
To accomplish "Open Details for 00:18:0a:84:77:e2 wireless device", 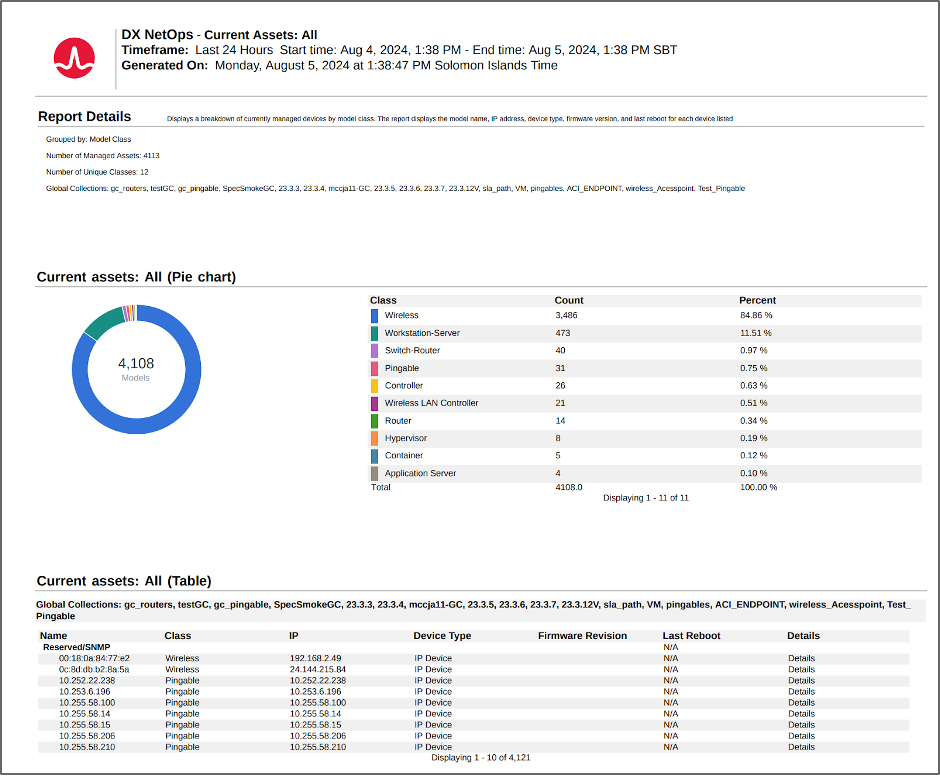I will [x=801, y=658].
